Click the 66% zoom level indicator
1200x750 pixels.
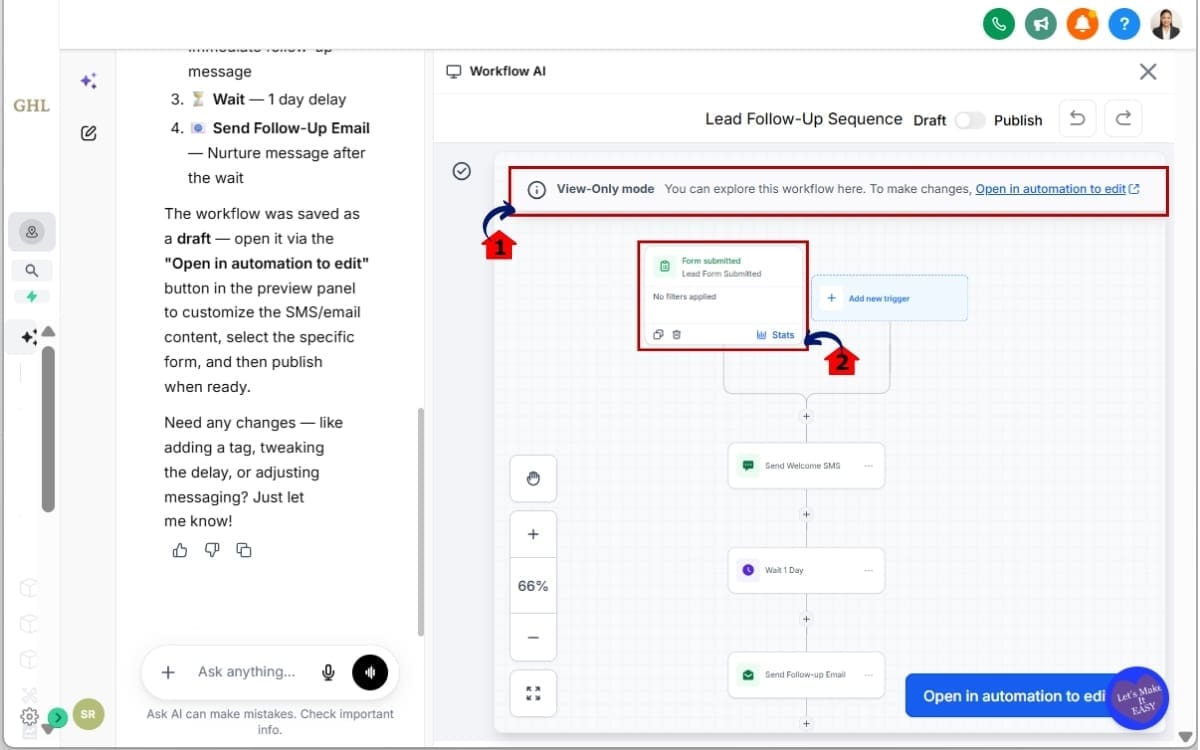[x=533, y=586]
